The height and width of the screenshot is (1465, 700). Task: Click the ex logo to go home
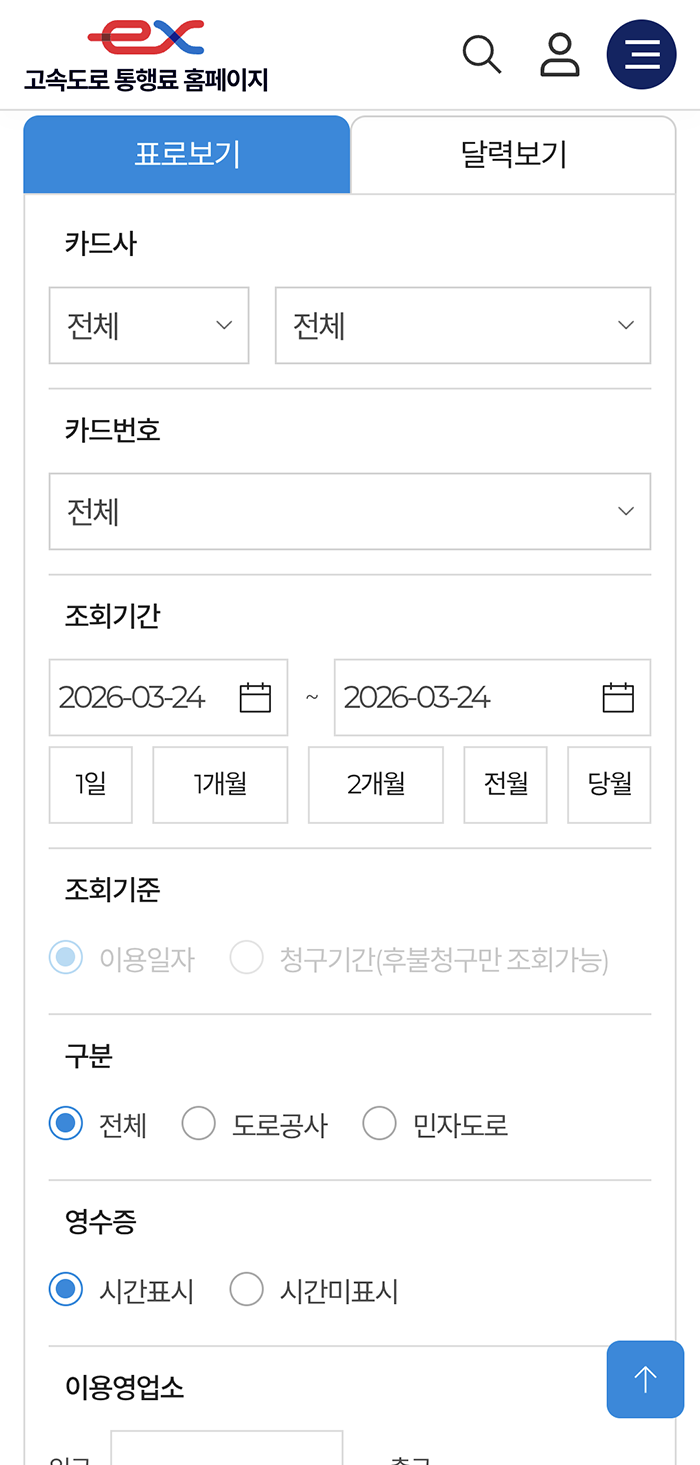[145, 35]
